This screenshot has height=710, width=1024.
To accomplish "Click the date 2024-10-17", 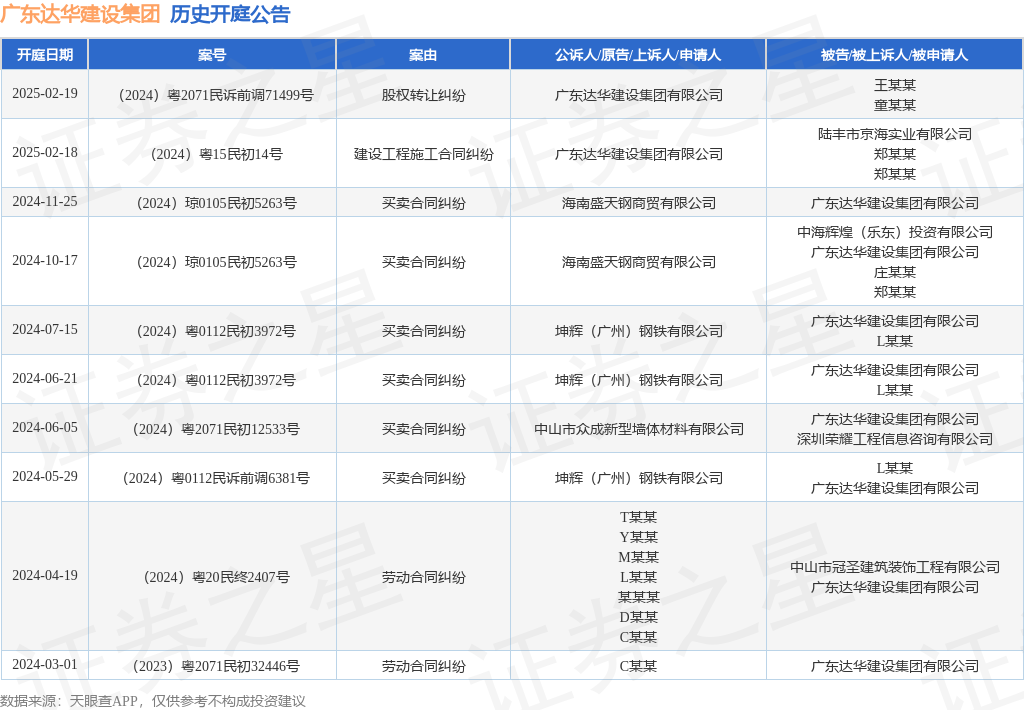I will click(x=44, y=260).
